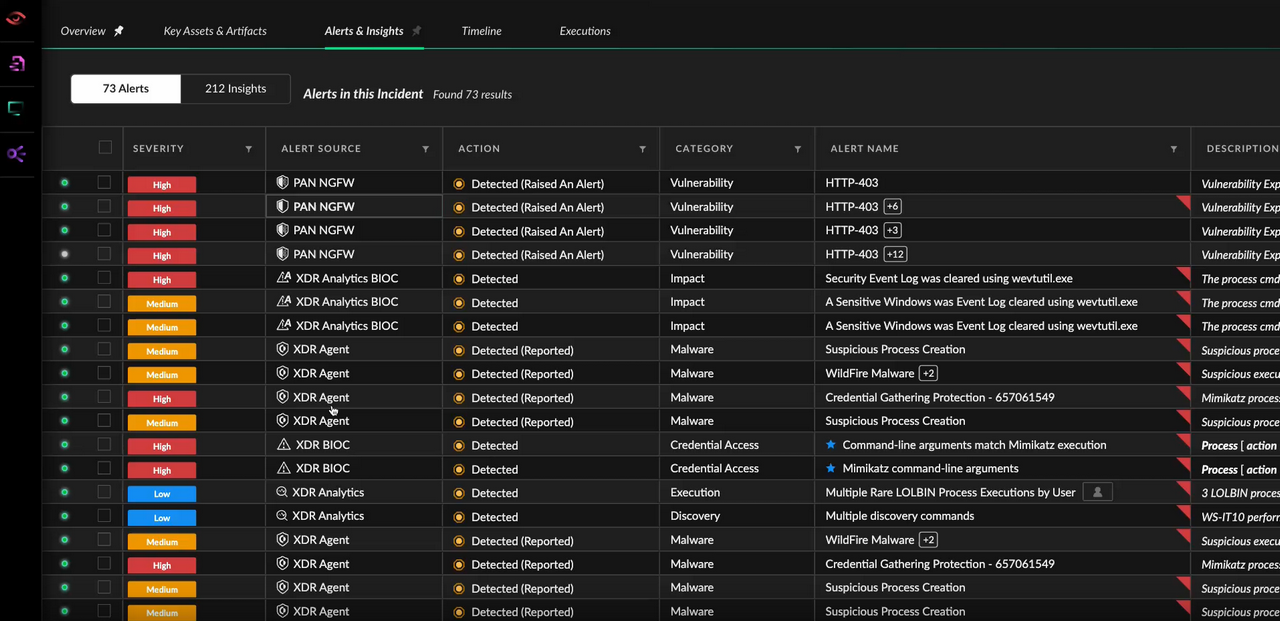Screen dimensions: 1280x621
Task: Open the Severity column filter
Action: coord(249,149)
